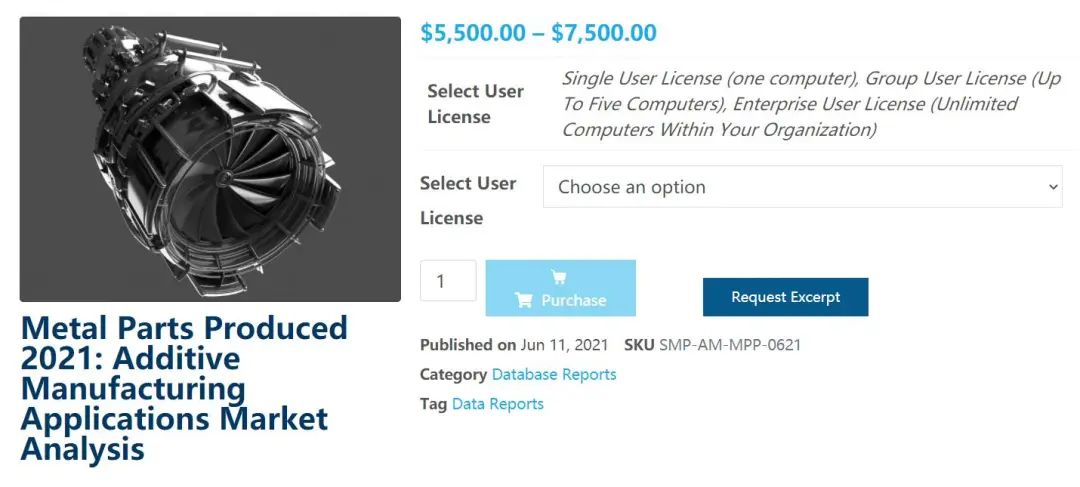Screen dimensions: 1080x487
Task: Click the jet engine product image
Action: (210, 159)
